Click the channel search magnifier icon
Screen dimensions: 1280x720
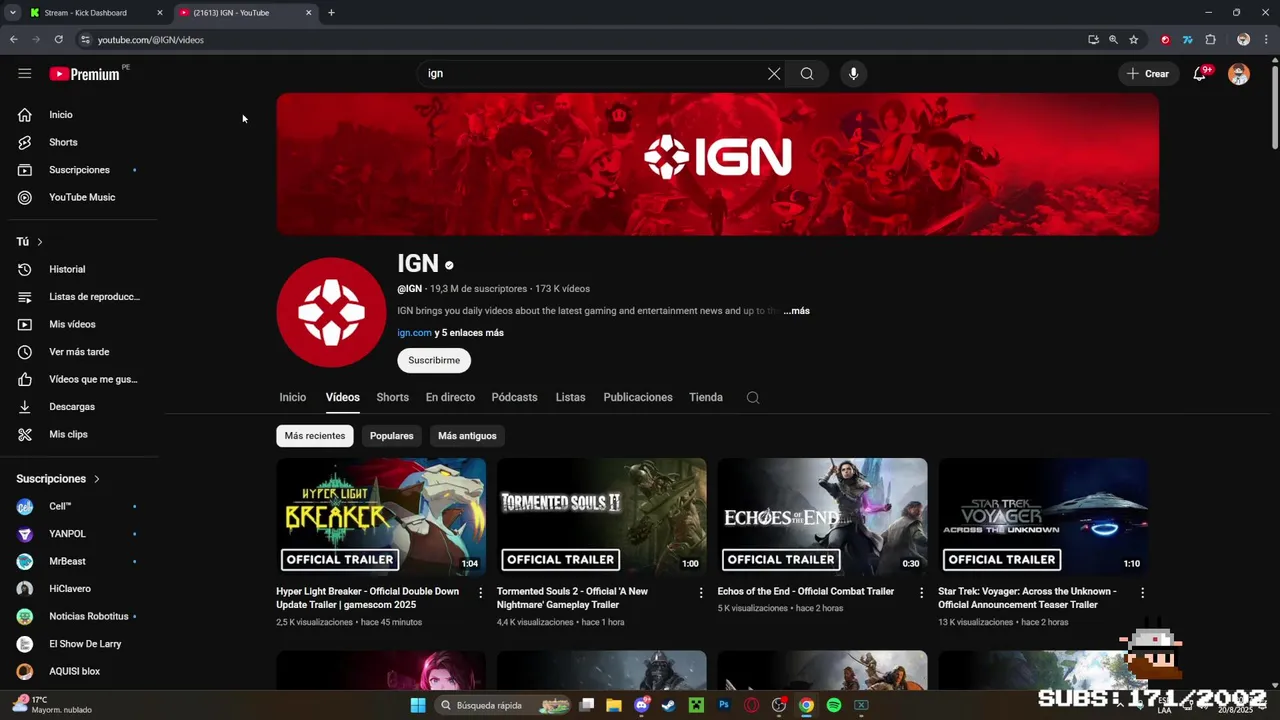(753, 397)
